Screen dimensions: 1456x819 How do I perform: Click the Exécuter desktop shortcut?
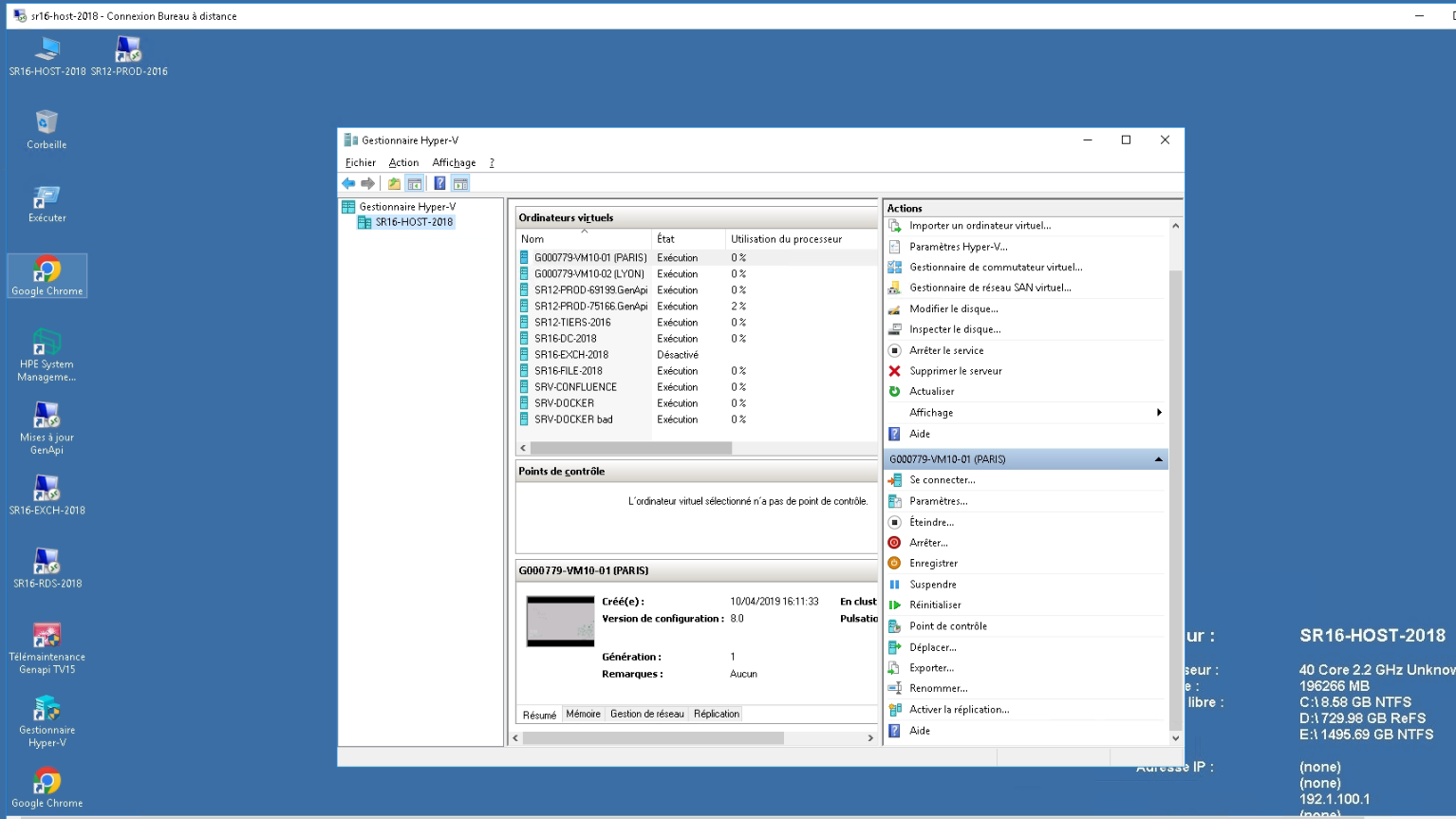click(47, 204)
